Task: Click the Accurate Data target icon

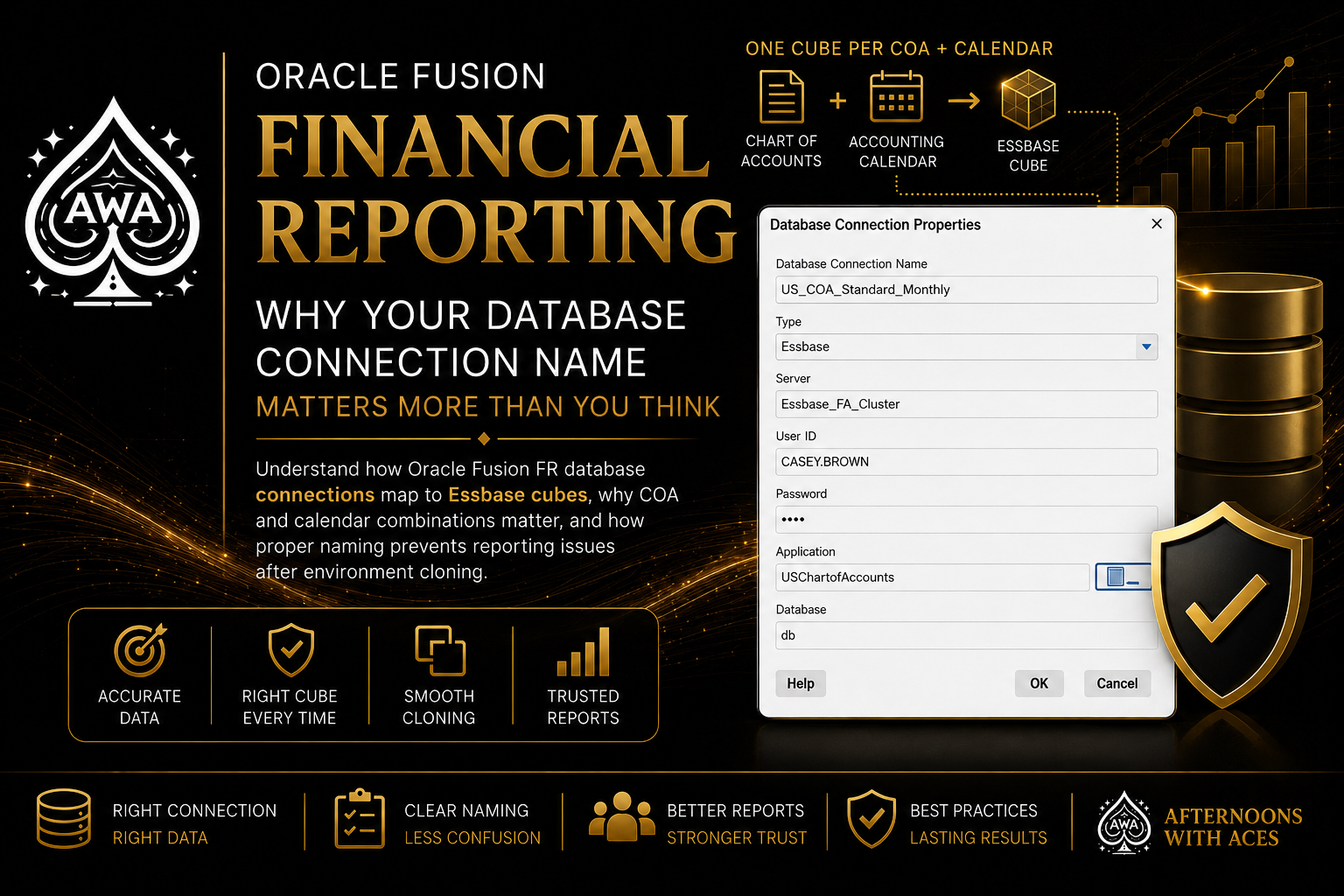Action: tap(140, 650)
